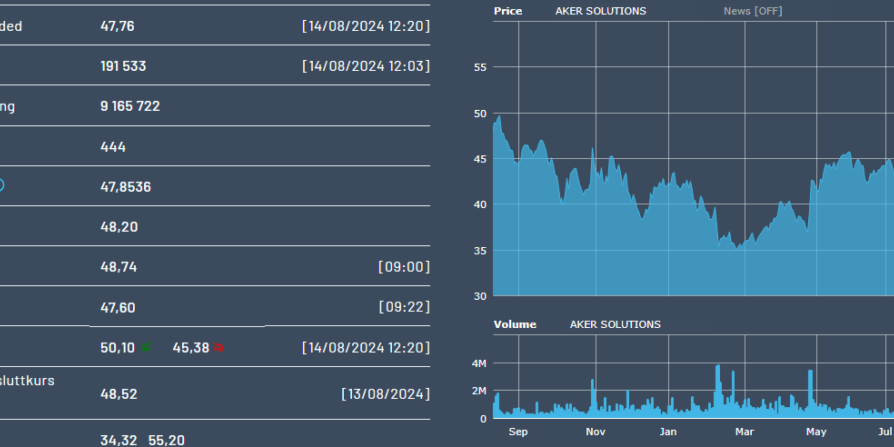Click the time stamp [09:22]
Viewport: 894px width, 447px height.
tap(404, 307)
